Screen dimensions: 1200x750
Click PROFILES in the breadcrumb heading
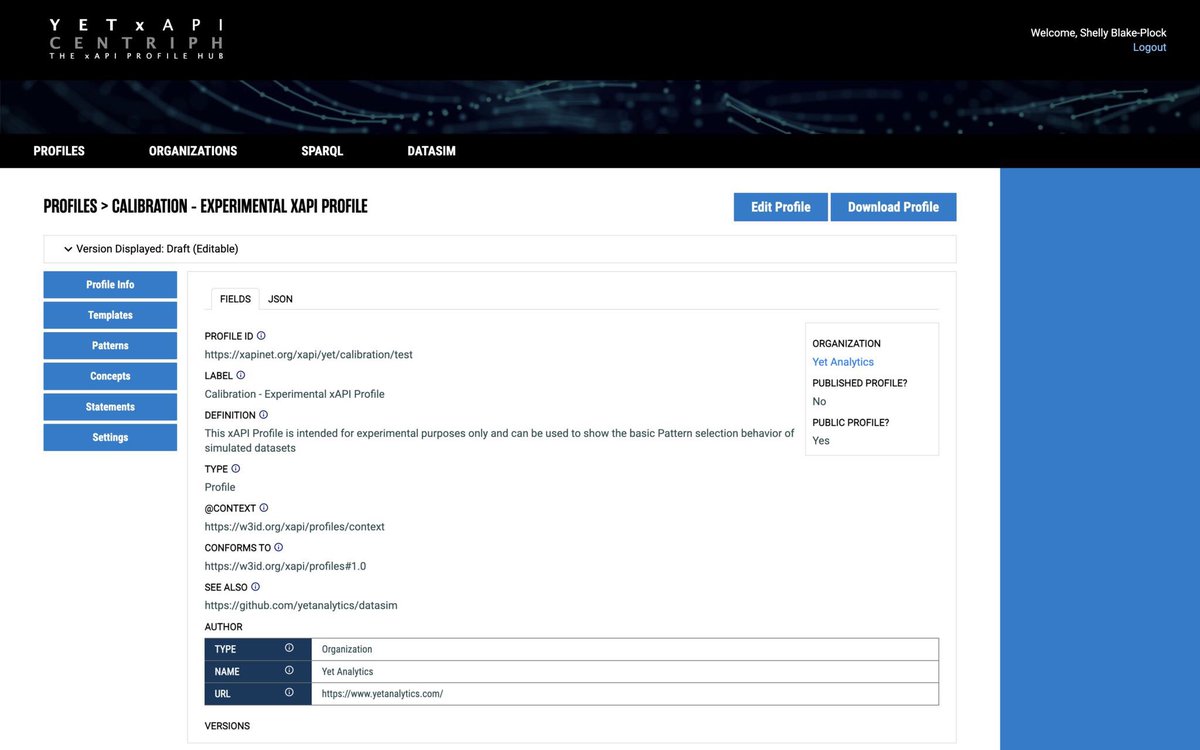coord(70,207)
